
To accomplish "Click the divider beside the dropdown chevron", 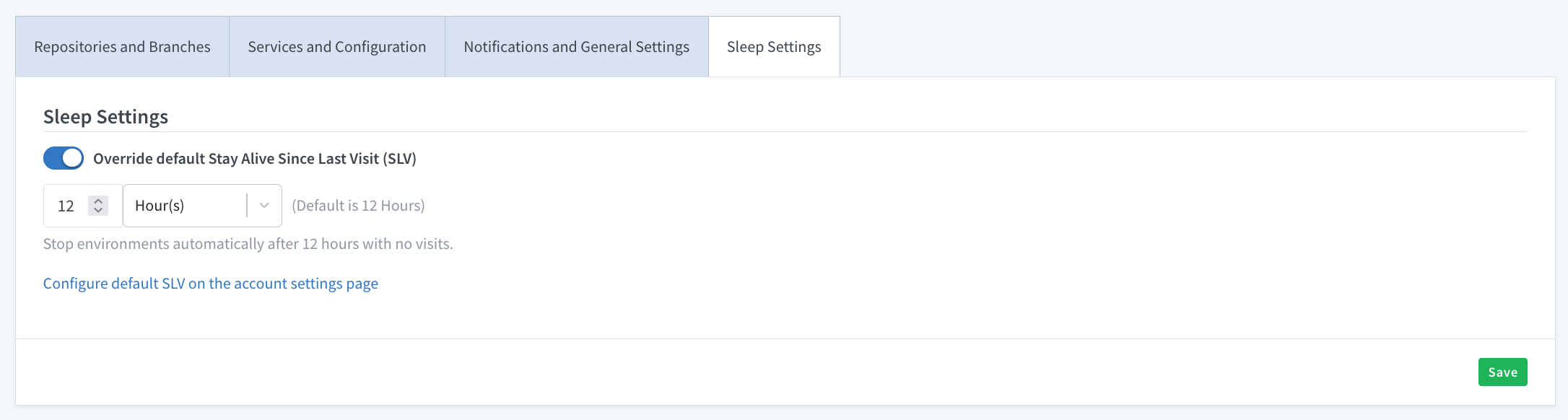I will (247, 206).
